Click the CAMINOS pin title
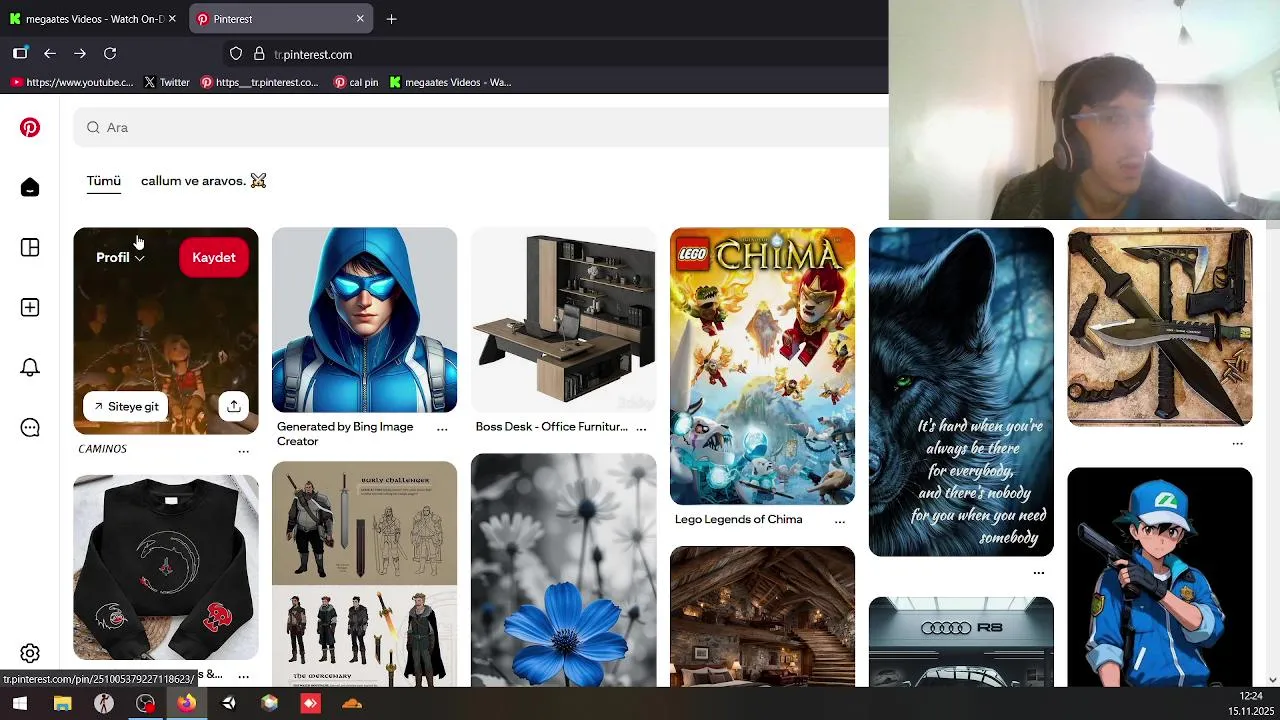Image resolution: width=1280 pixels, height=720 pixels. pos(102,449)
